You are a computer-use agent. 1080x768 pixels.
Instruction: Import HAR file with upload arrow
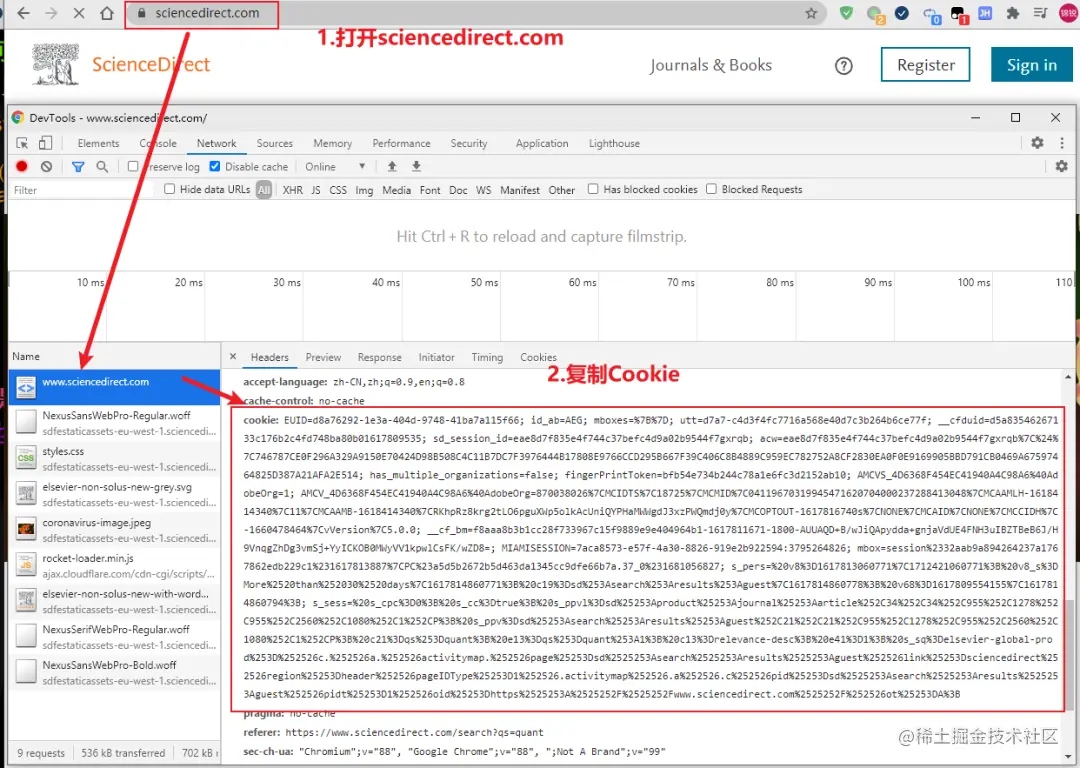392,167
